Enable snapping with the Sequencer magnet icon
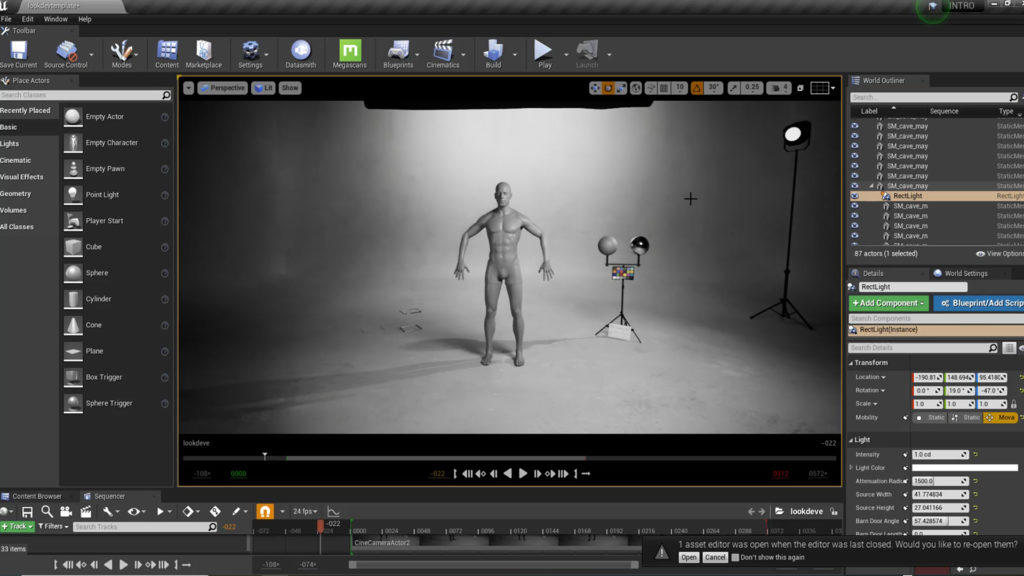The height and width of the screenshot is (576, 1024). pos(264,510)
